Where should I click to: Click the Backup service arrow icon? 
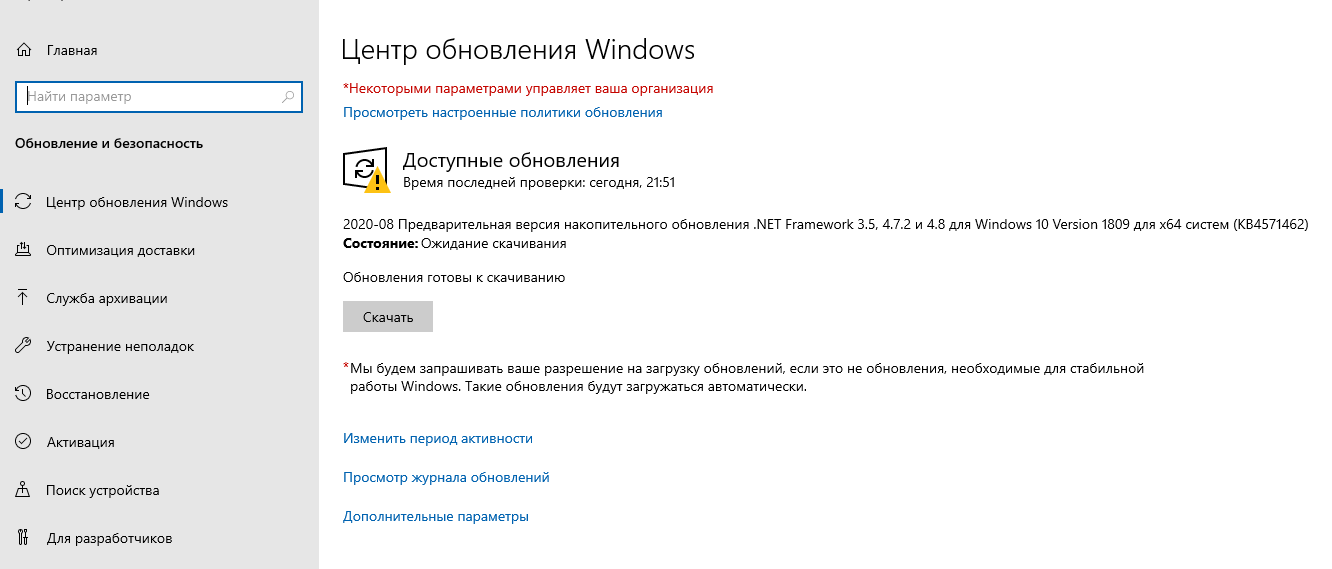click(24, 298)
